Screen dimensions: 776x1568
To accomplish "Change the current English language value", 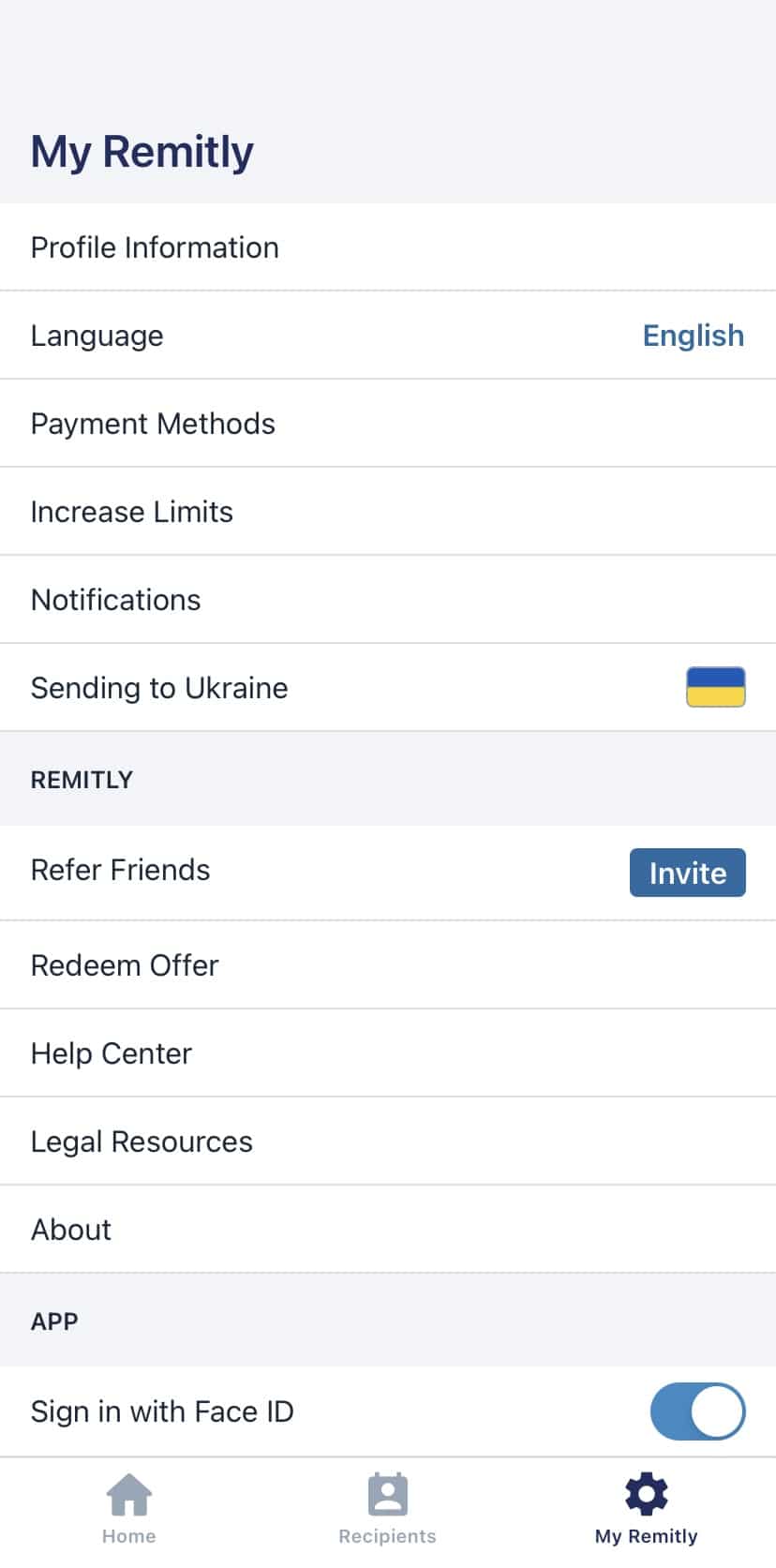I will (693, 336).
